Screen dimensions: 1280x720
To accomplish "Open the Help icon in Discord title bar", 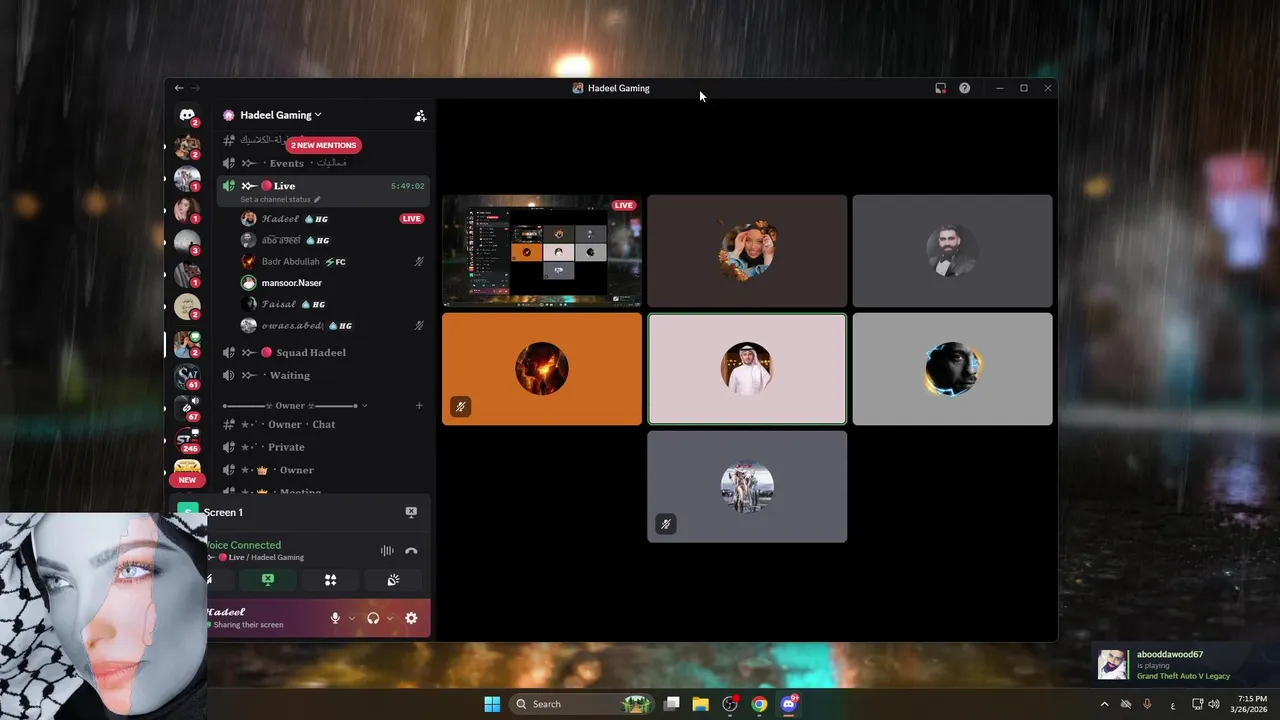I will coord(964,88).
